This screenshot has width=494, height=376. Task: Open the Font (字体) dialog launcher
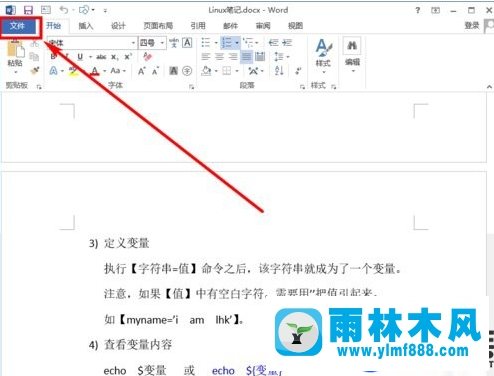click(191, 87)
